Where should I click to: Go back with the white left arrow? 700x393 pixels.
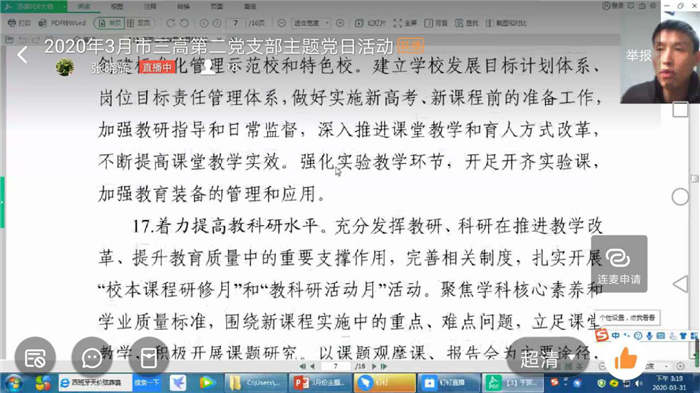(x=22, y=55)
